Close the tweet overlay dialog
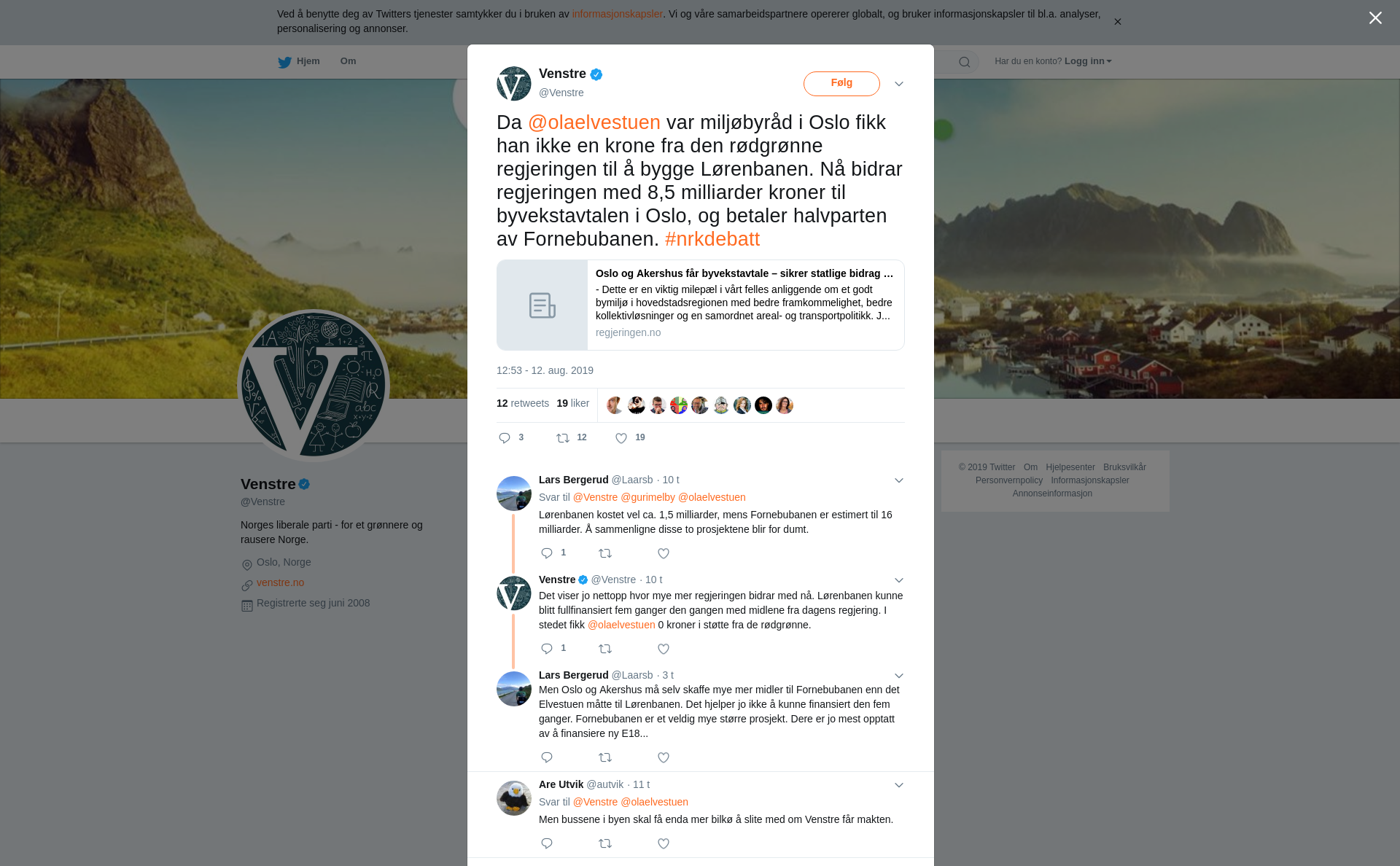The image size is (1400, 866). (1375, 18)
